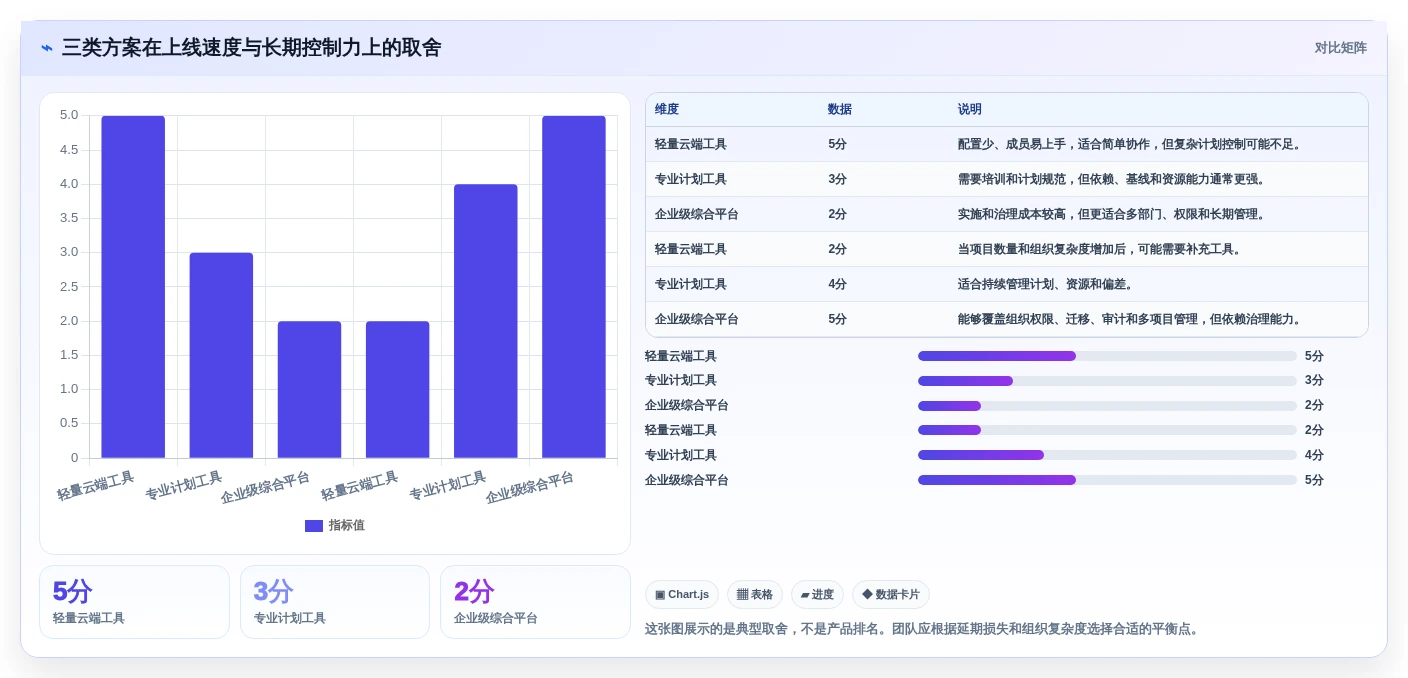1408x678 pixels.
Task: Click the footer note 这张图展示的是典型取舍
Action: tap(922, 629)
